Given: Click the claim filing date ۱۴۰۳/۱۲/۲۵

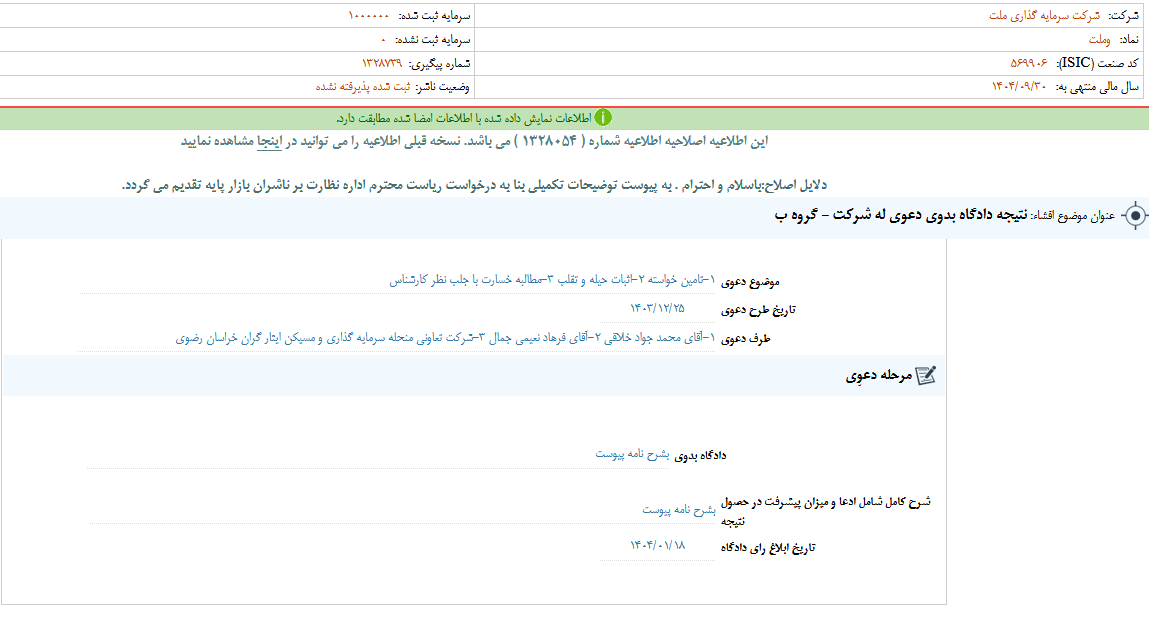Looking at the screenshot, I should (657, 309).
